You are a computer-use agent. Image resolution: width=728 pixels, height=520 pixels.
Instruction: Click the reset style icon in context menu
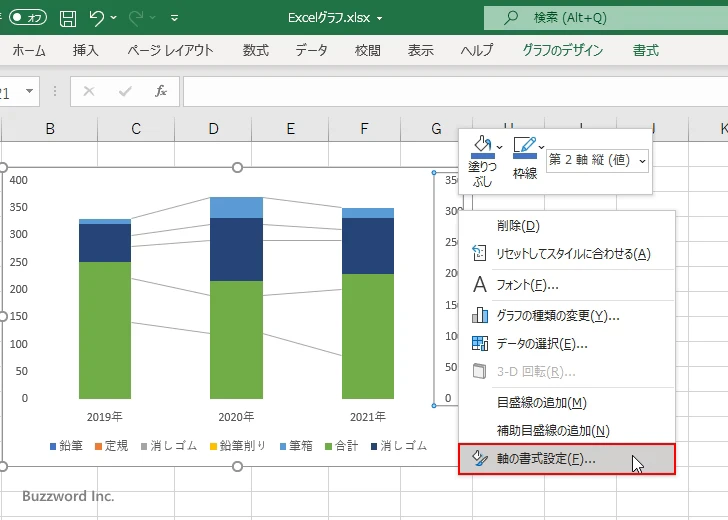[x=479, y=254]
